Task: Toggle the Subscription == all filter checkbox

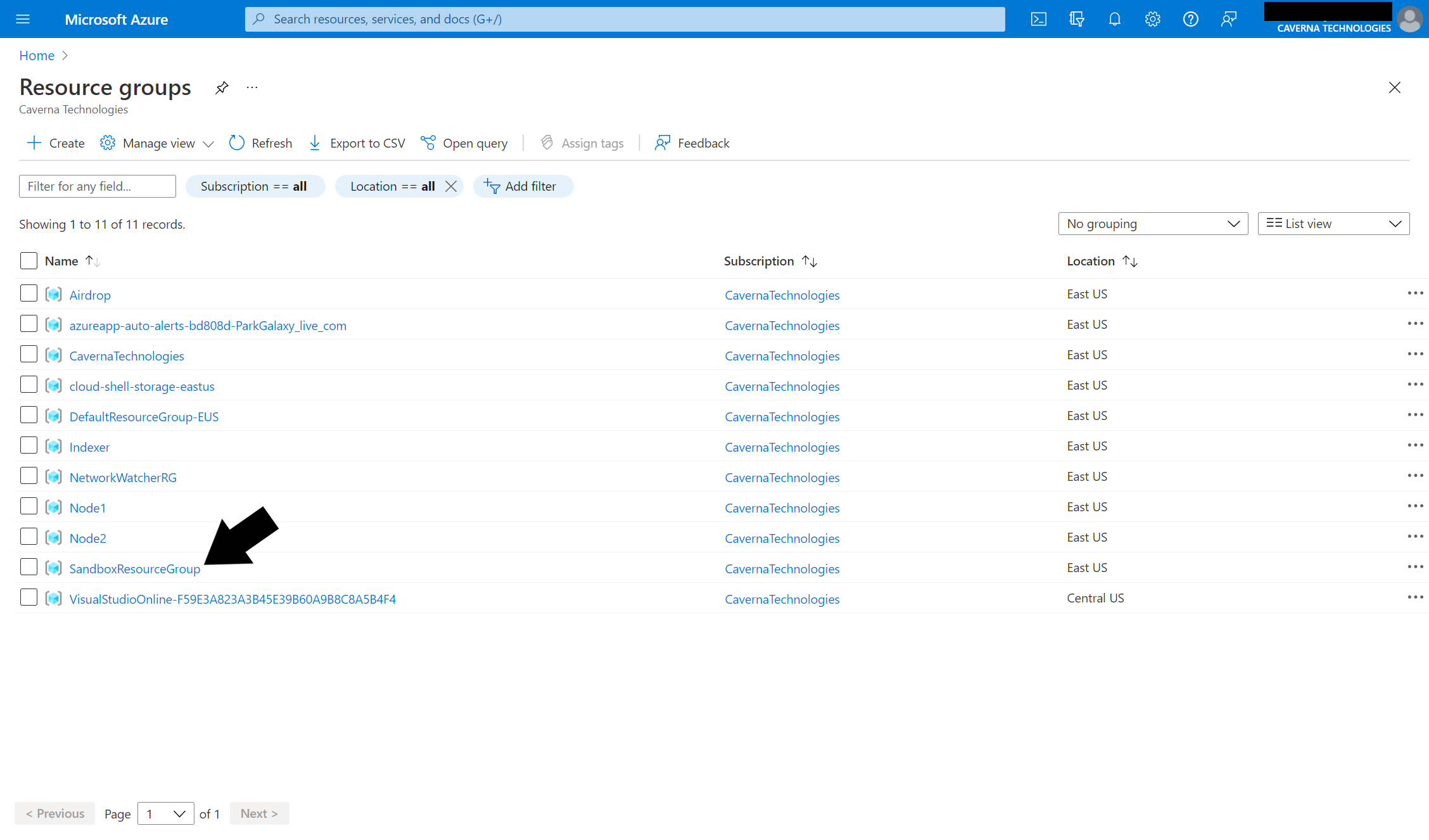Action: (x=254, y=186)
